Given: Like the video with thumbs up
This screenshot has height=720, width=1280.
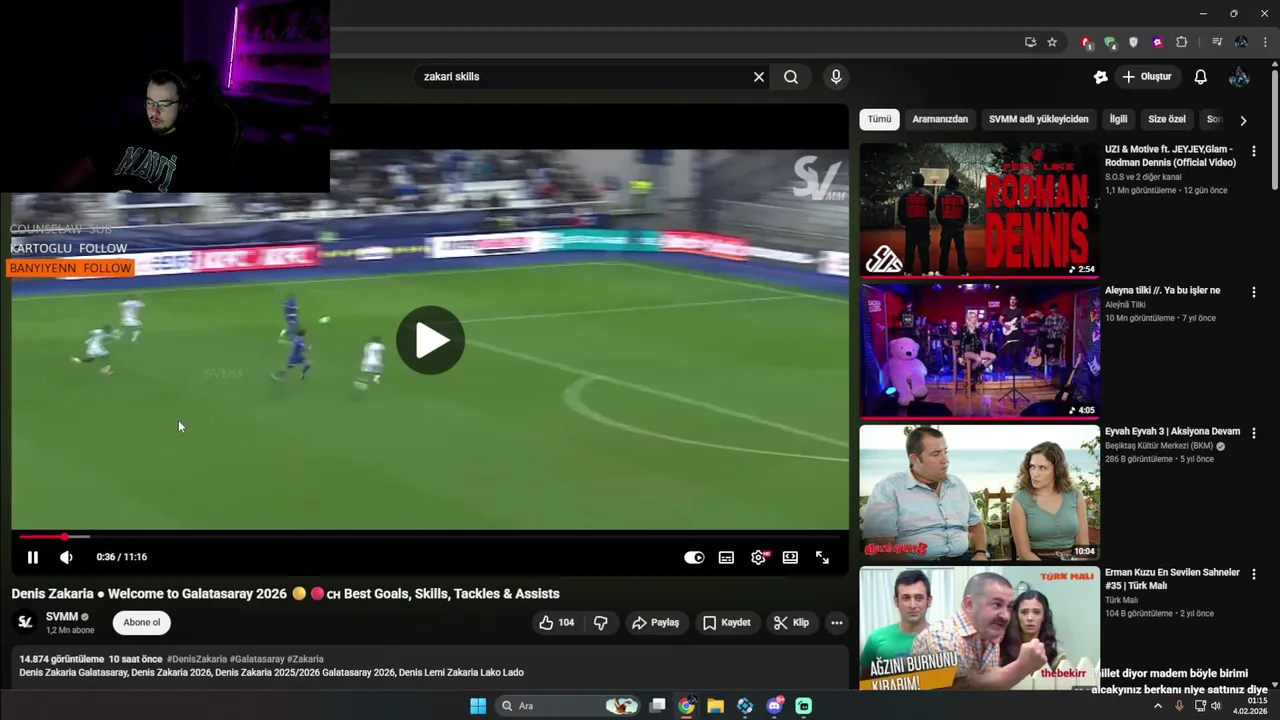Looking at the screenshot, I should pos(556,622).
